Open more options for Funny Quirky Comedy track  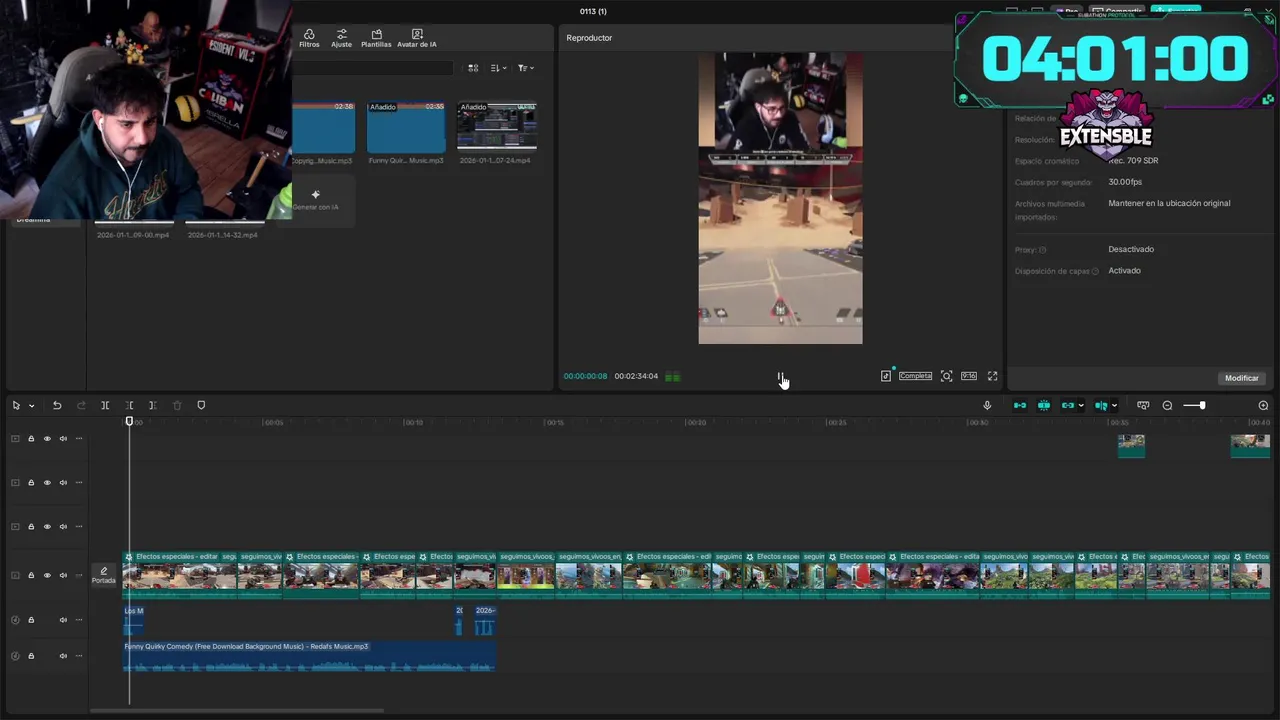79,656
